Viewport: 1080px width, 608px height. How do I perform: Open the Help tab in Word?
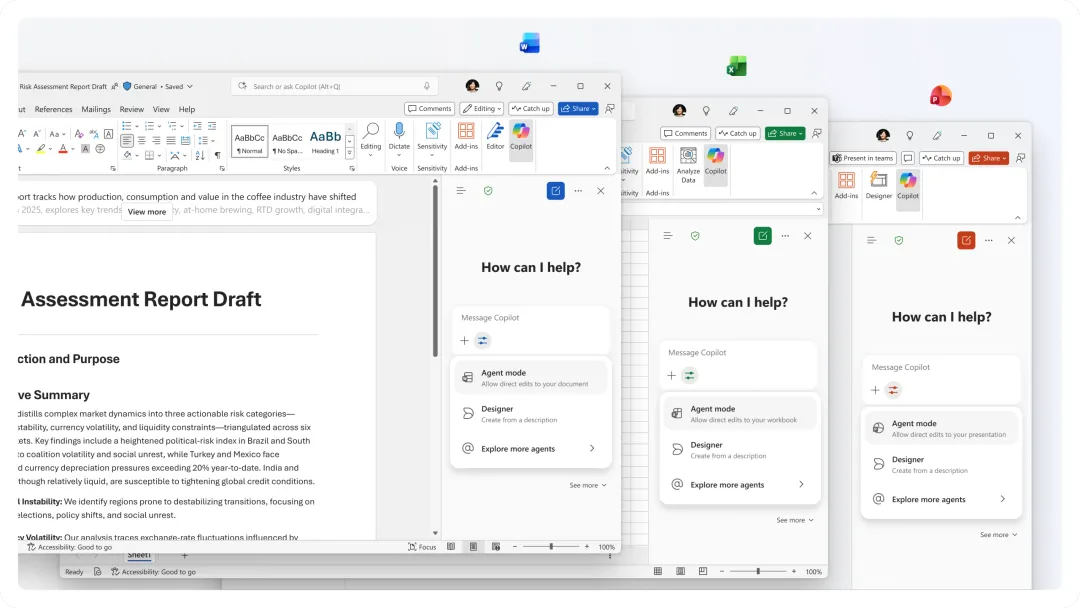187,109
